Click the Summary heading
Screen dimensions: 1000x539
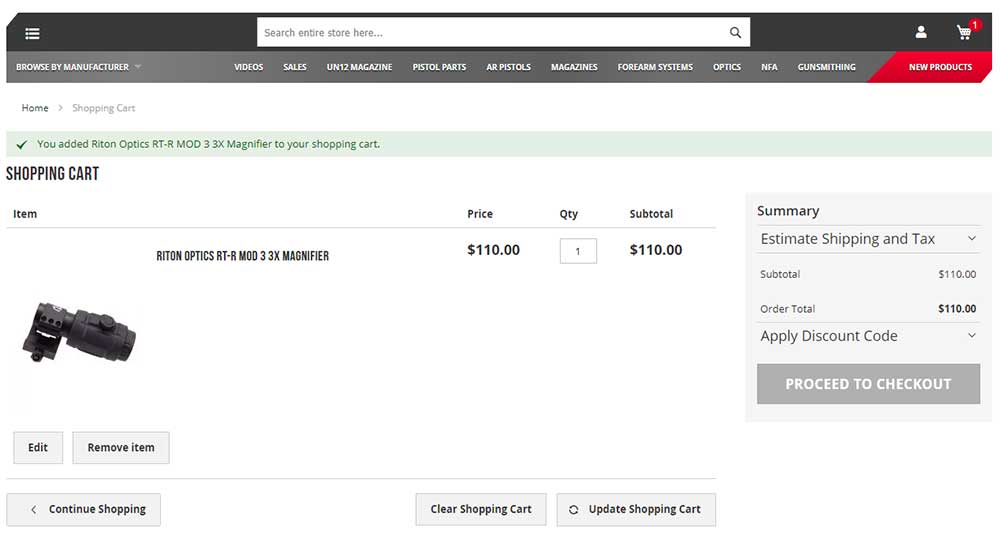(x=788, y=211)
